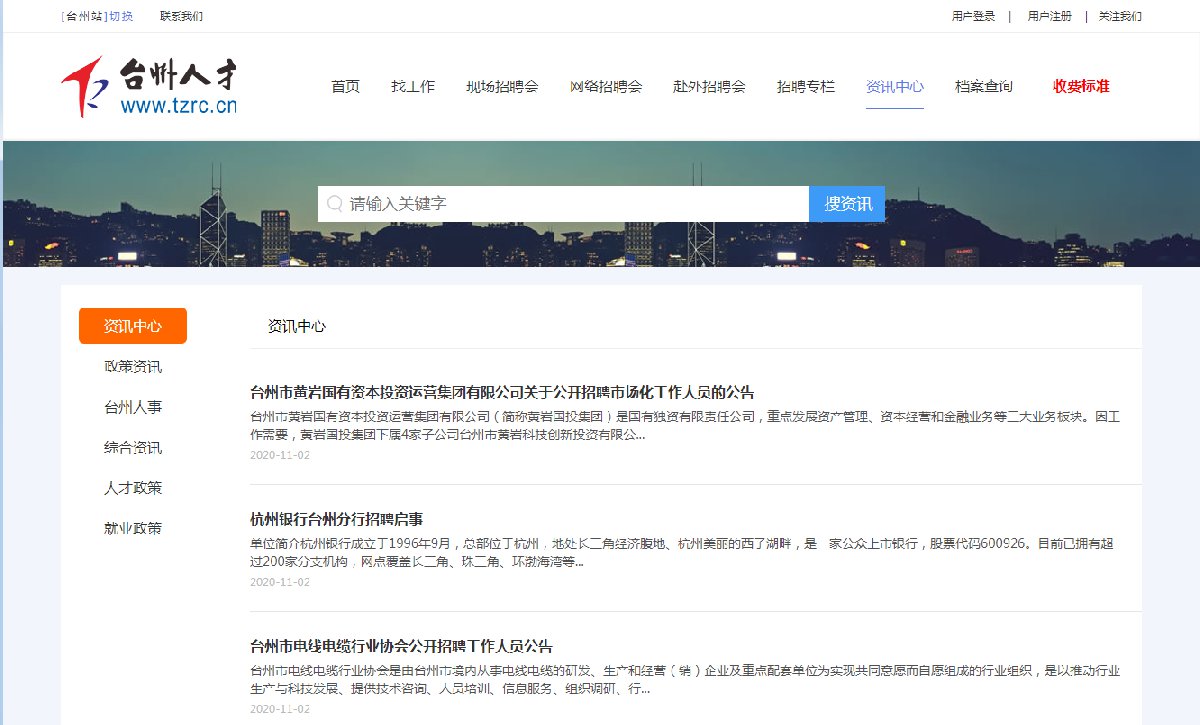Viewport: 1200px width, 725px height.
Task: Go to 首页 home menu item
Action: coord(345,86)
